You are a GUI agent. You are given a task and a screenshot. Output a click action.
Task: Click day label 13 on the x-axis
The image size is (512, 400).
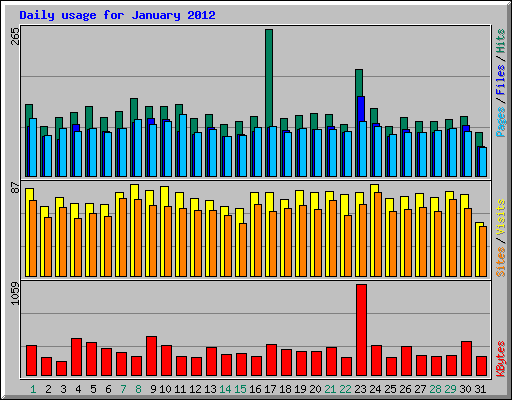[210, 389]
